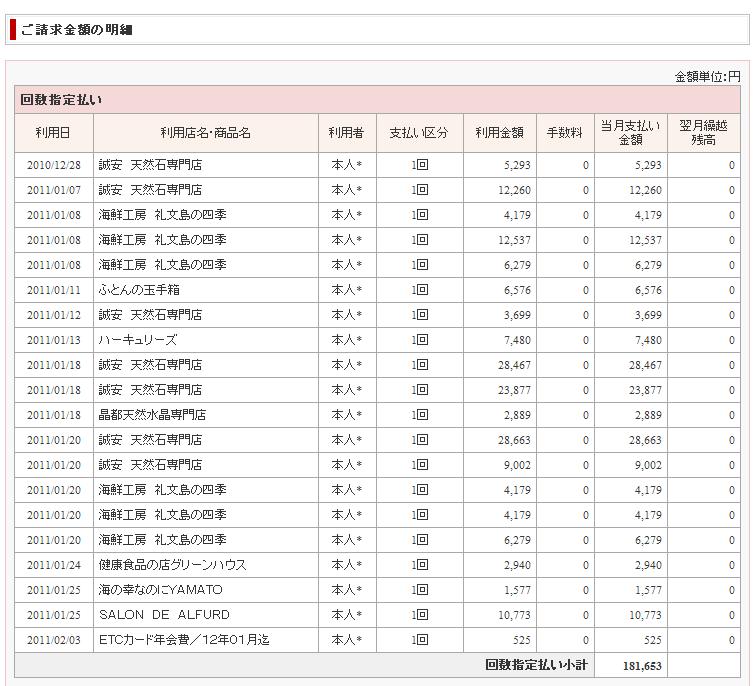Click 本人* in the ハーキュリーズ row
The height and width of the screenshot is (686, 754).
(x=347, y=340)
